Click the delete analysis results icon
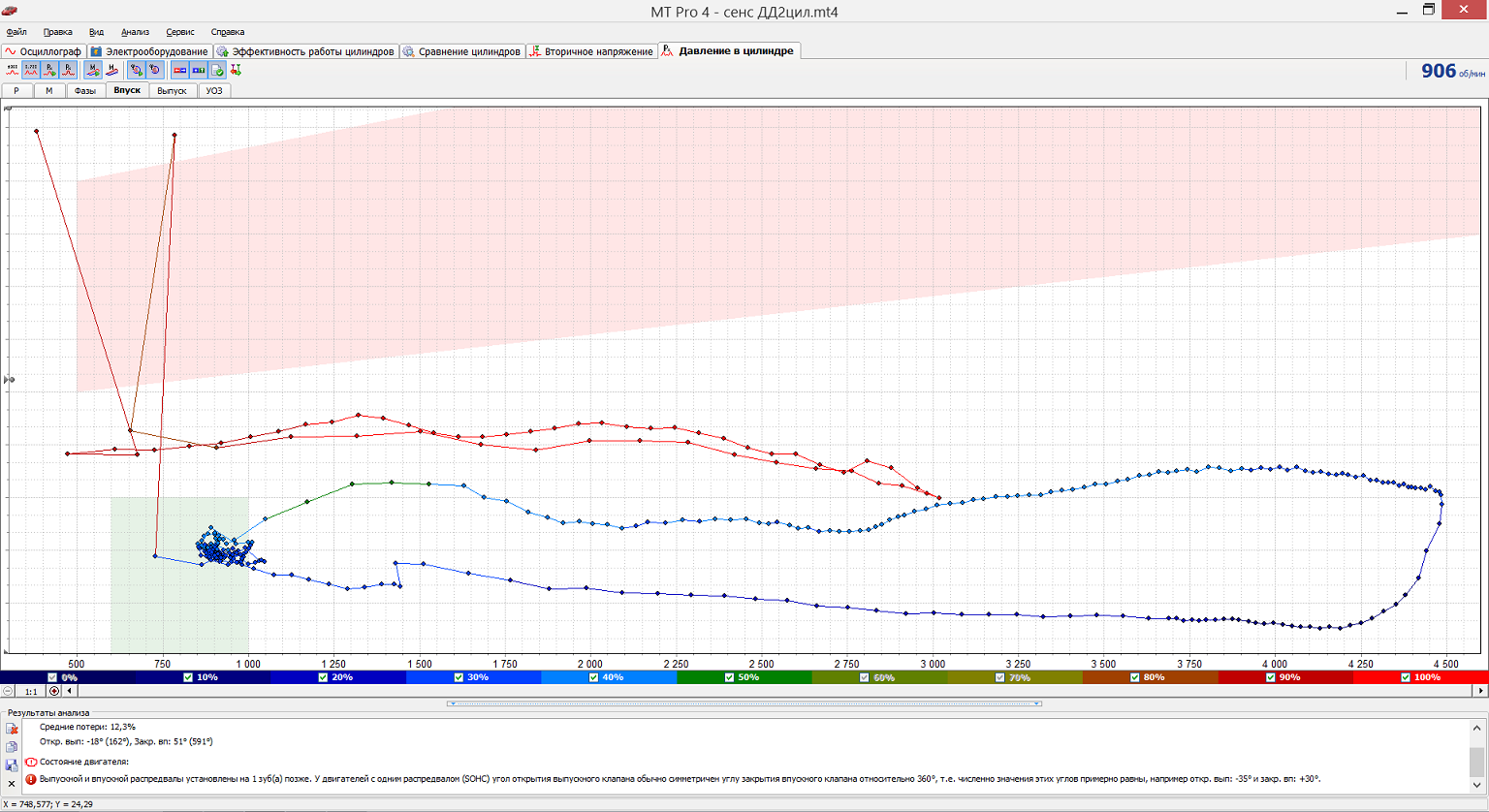The width and height of the screenshot is (1489, 812). point(12,729)
